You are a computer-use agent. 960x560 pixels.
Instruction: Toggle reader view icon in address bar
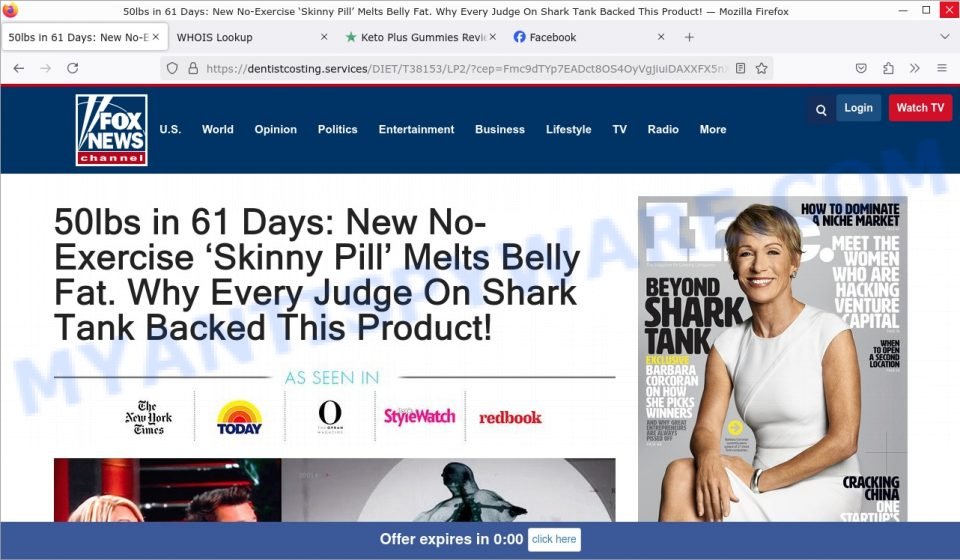click(x=740, y=69)
